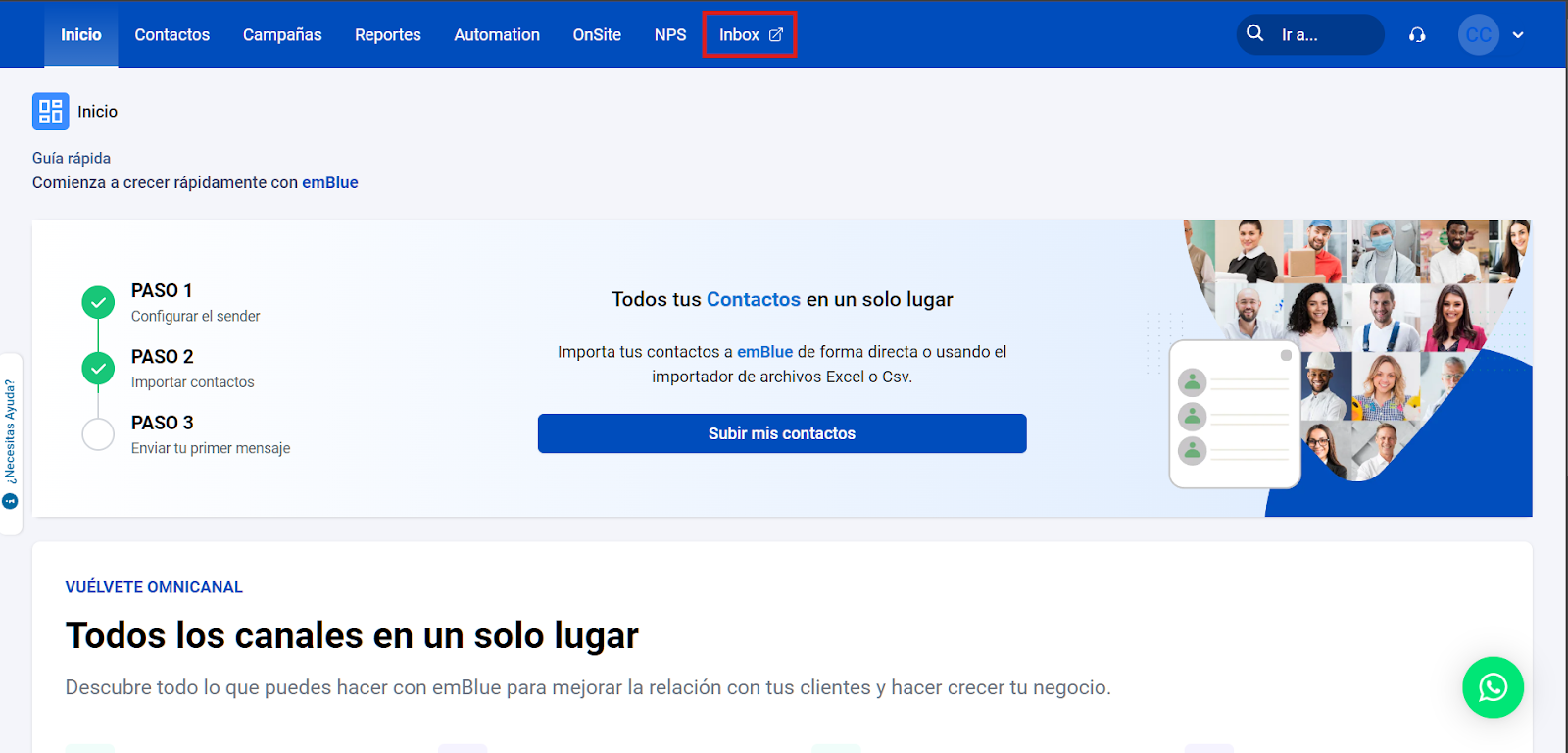Select 'Importar contactos' step
Image resolution: width=1568 pixels, height=753 pixels.
coord(193,382)
